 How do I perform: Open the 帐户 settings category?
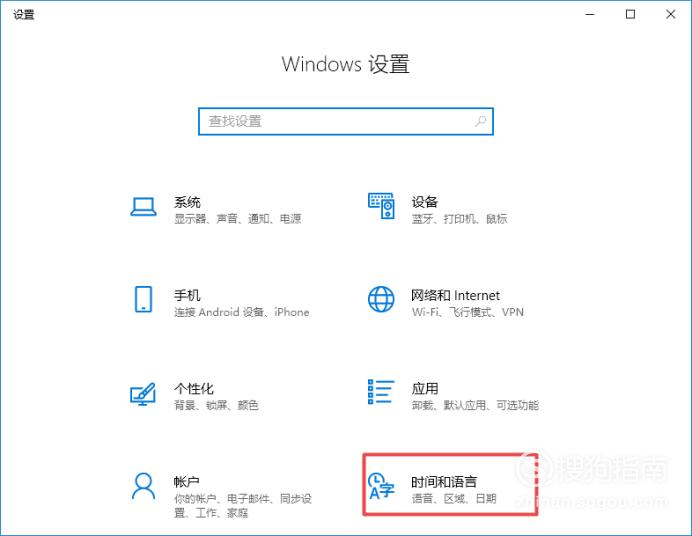coord(187,482)
